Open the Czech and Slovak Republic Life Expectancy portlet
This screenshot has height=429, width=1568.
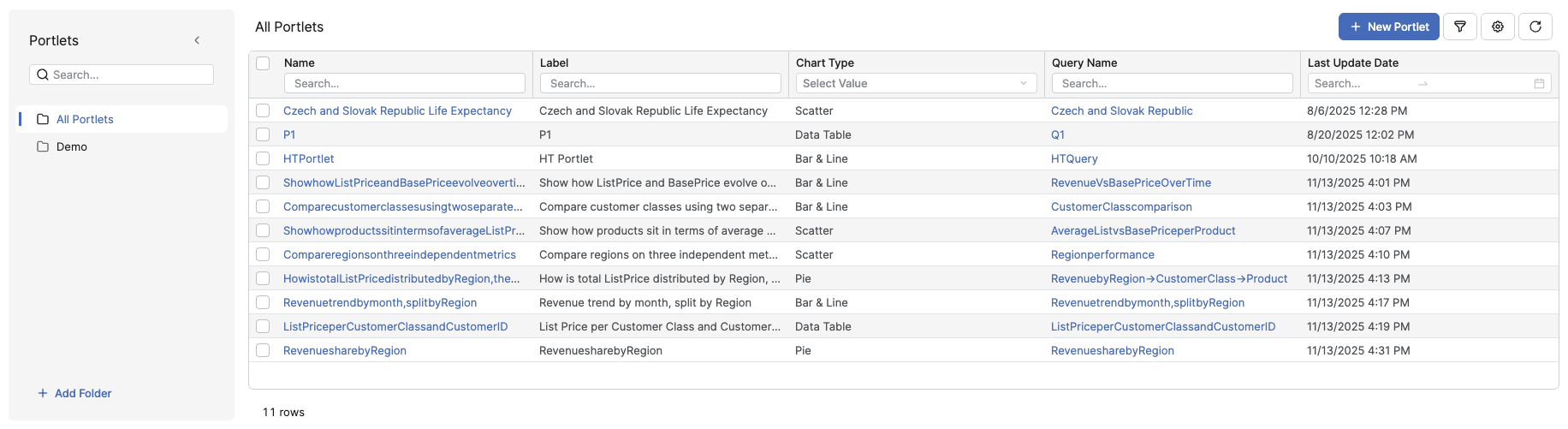click(x=397, y=110)
